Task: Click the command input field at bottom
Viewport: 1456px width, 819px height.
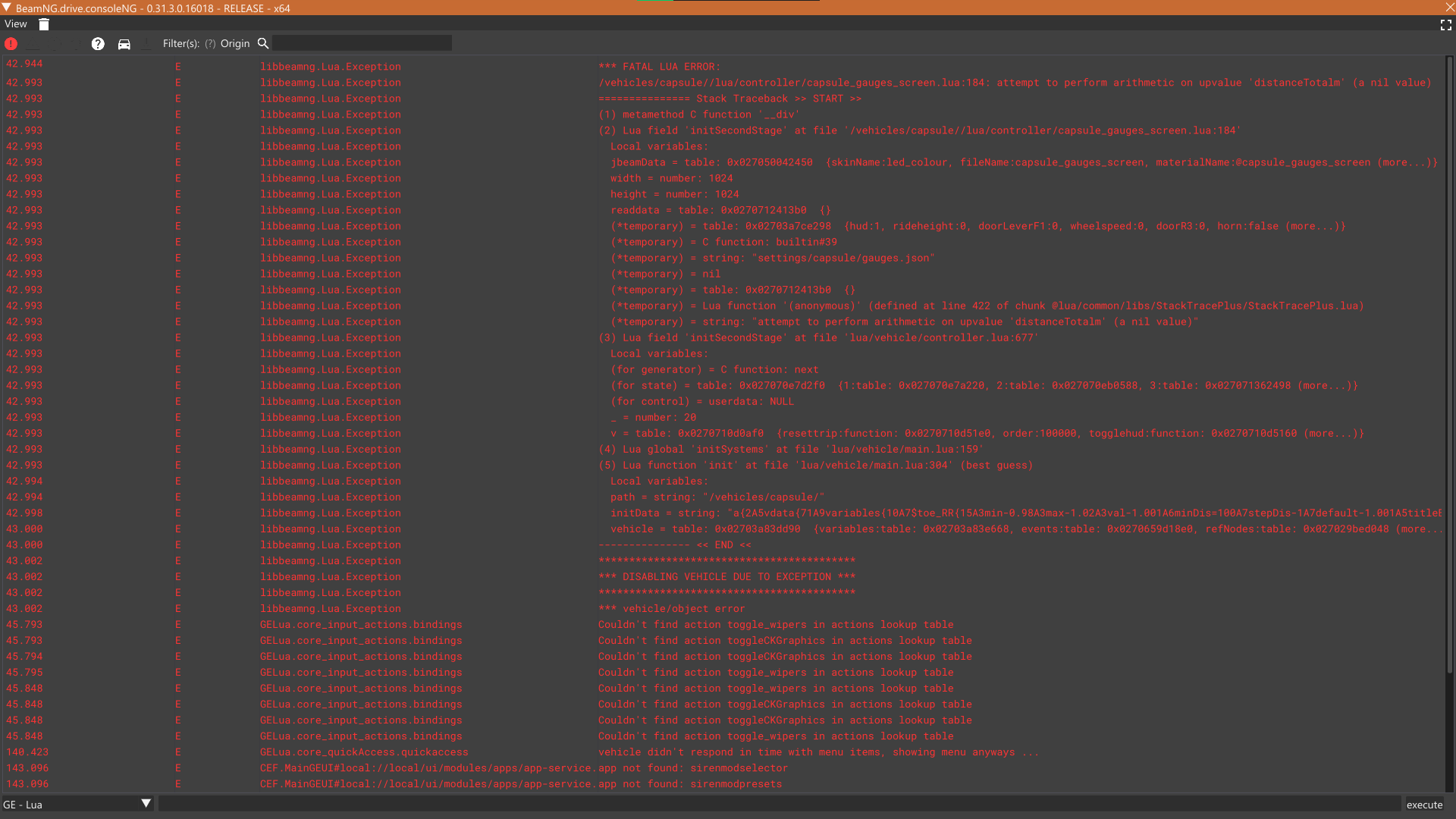Action: pos(780,805)
